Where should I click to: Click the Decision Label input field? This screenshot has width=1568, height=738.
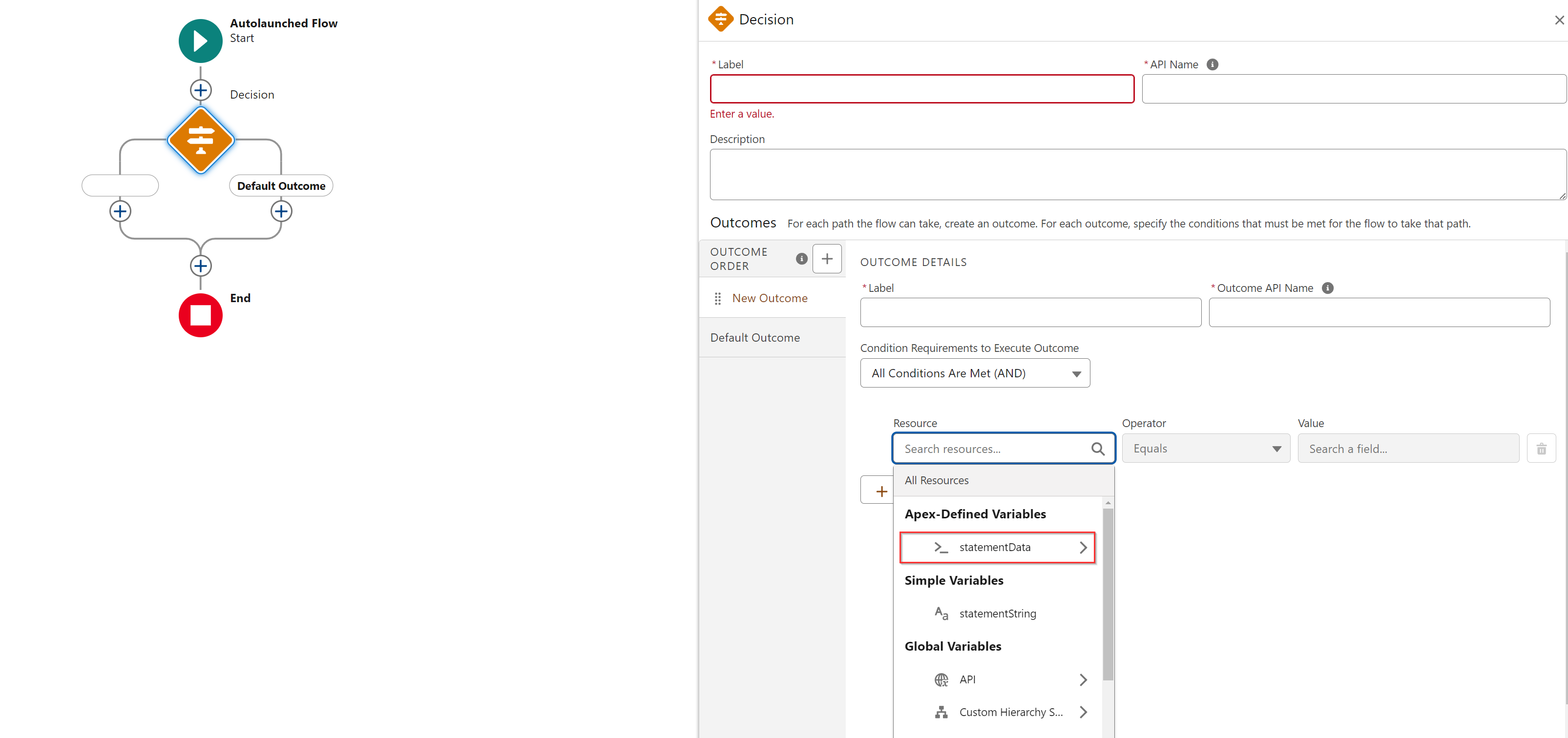click(x=921, y=89)
